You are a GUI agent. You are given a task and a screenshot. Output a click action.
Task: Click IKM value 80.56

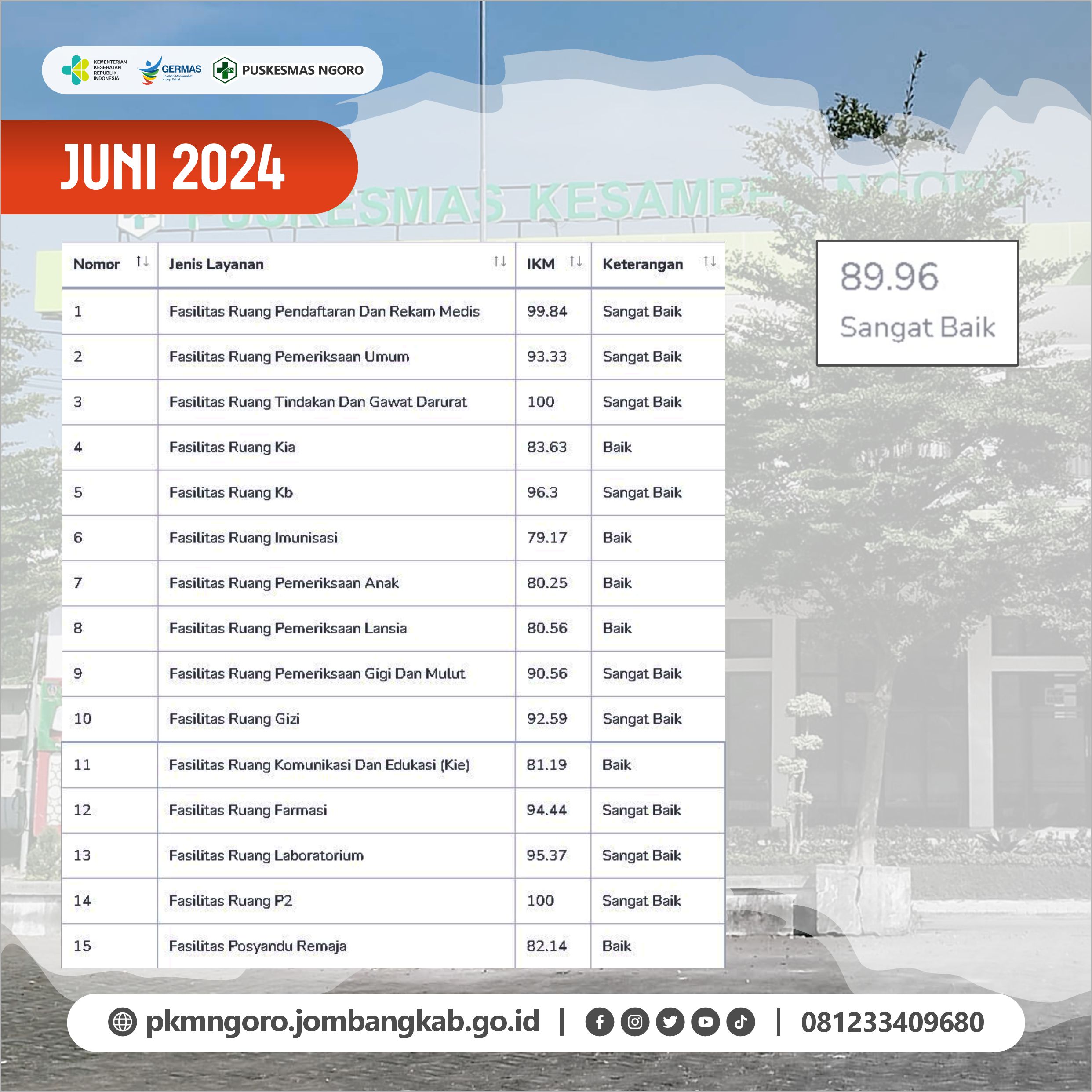tap(547, 628)
